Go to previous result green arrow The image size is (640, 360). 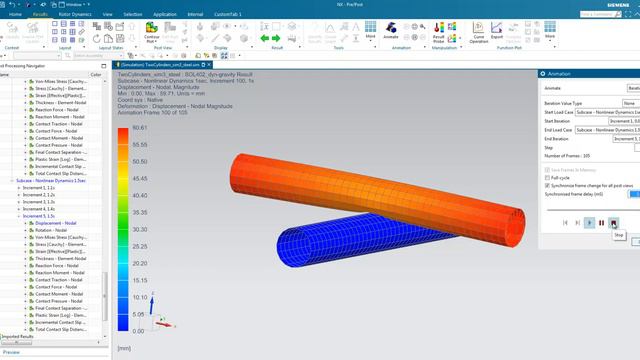point(264,38)
